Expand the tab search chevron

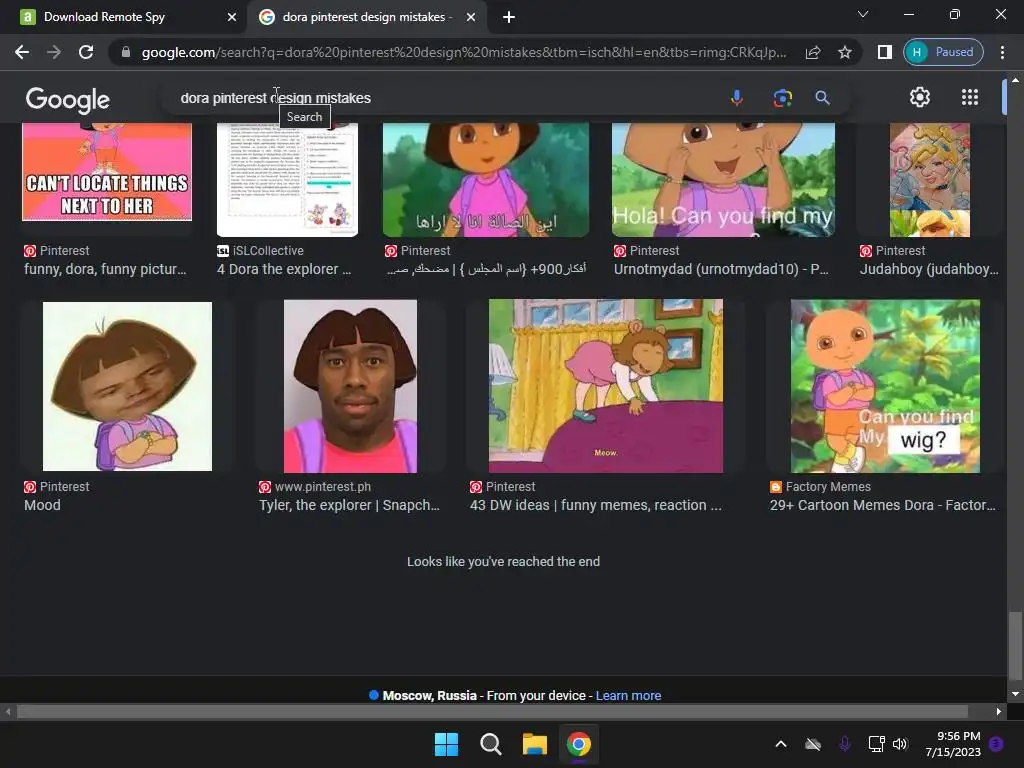tap(863, 14)
